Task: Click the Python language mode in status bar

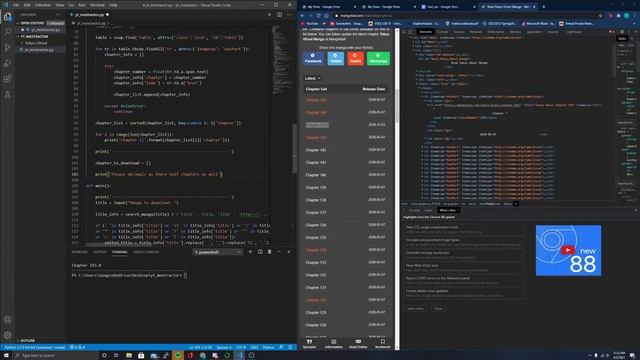Action: pos(269,347)
